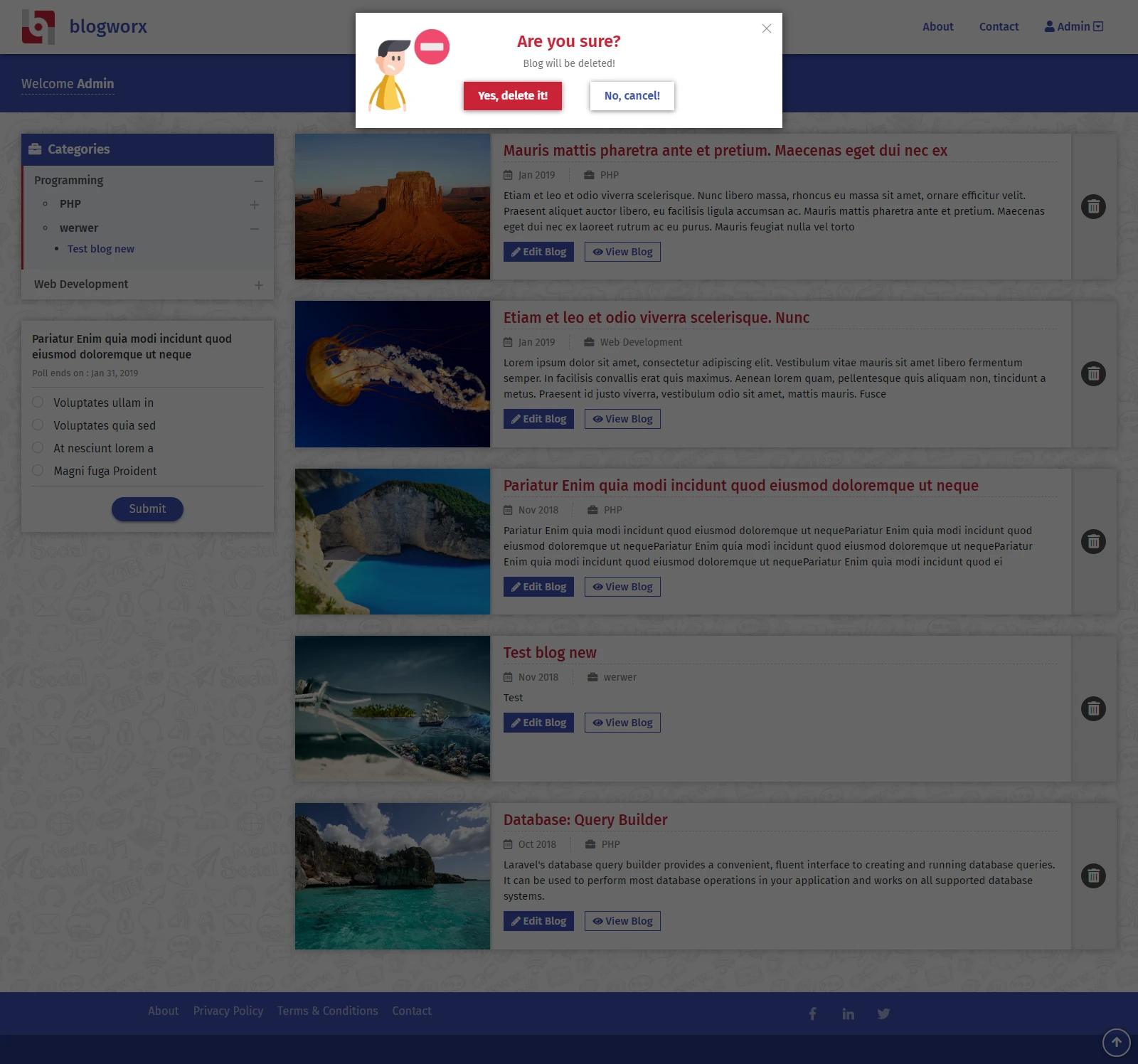
Task: Click Edit Blog for Test blog new
Action: tap(538, 723)
